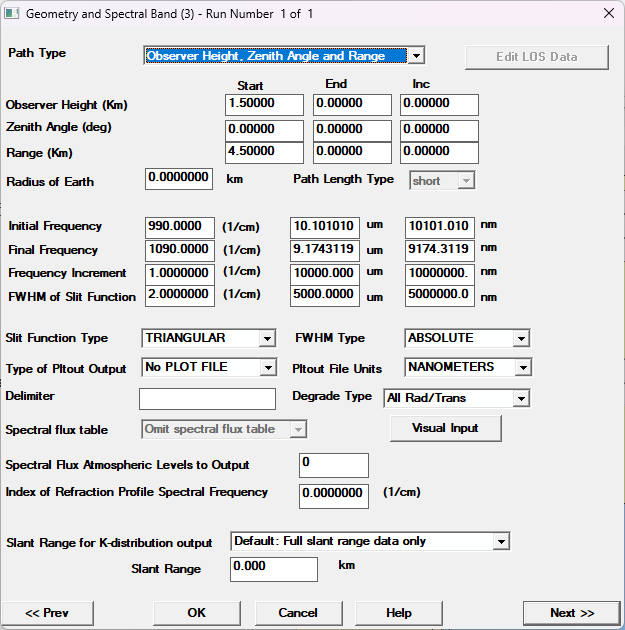The height and width of the screenshot is (630, 625).
Task: Click the Slant Range km field
Action: tap(274, 569)
